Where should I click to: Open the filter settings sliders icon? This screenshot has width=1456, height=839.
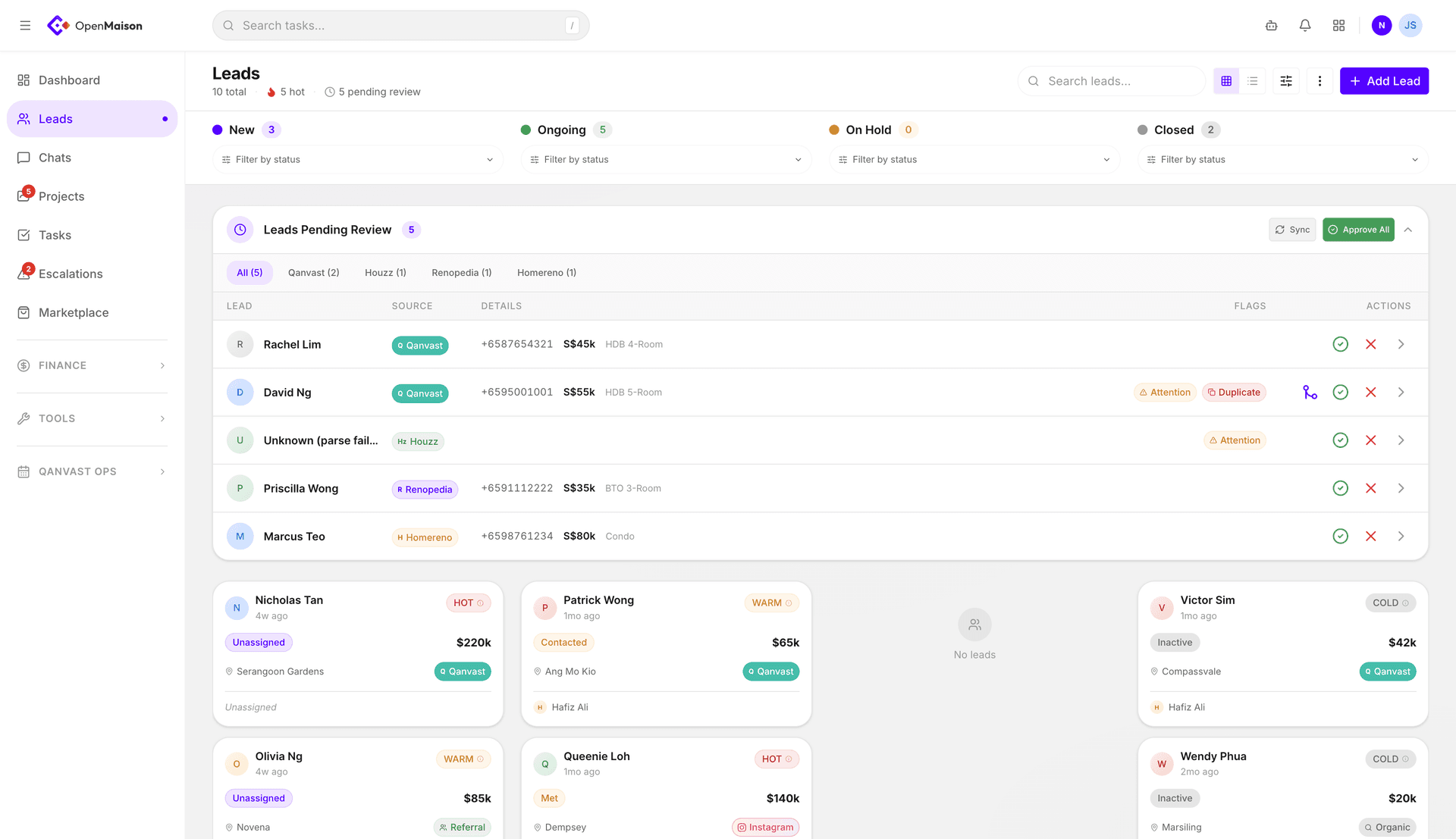pyautogui.click(x=1286, y=81)
